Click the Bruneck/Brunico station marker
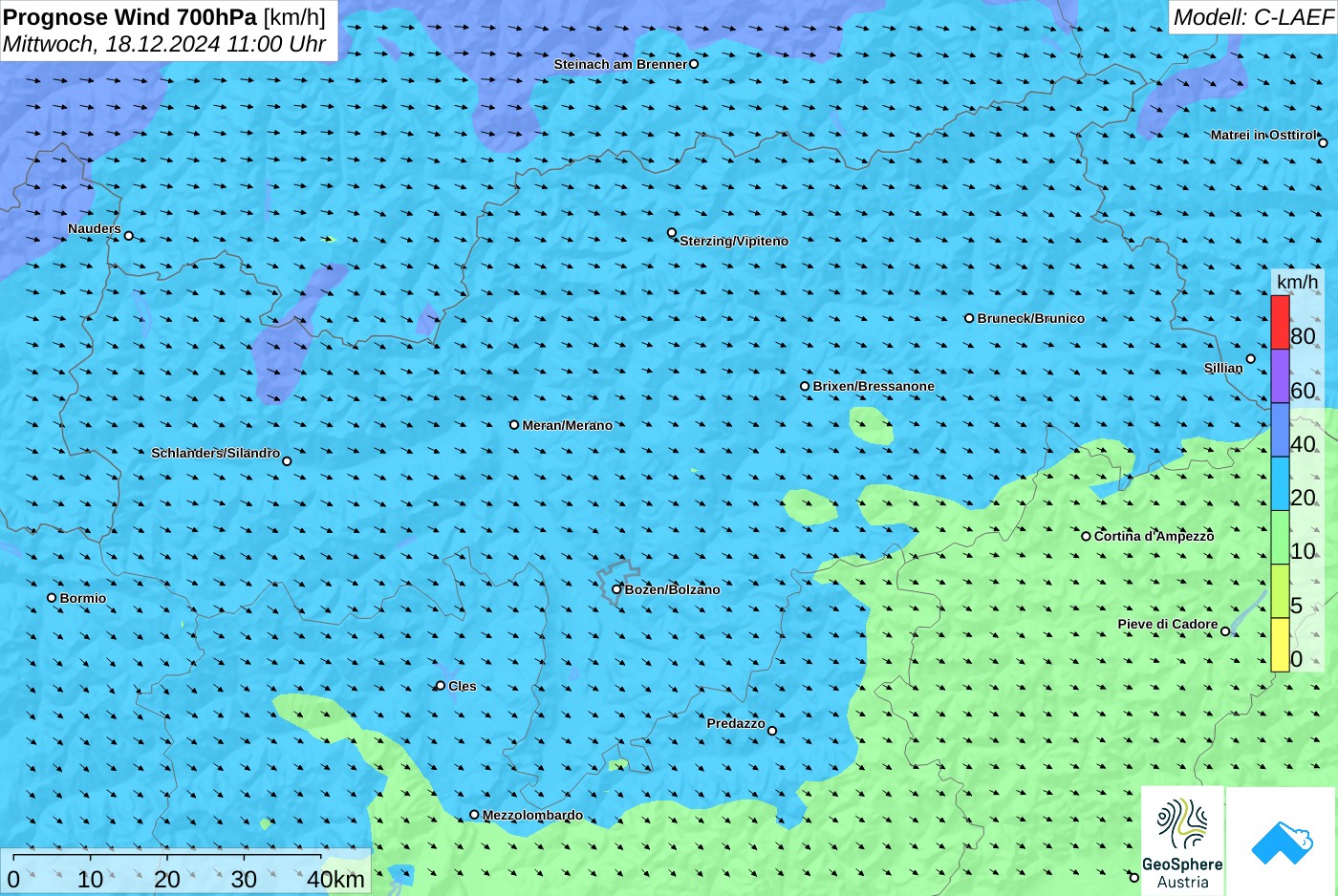 969,318
